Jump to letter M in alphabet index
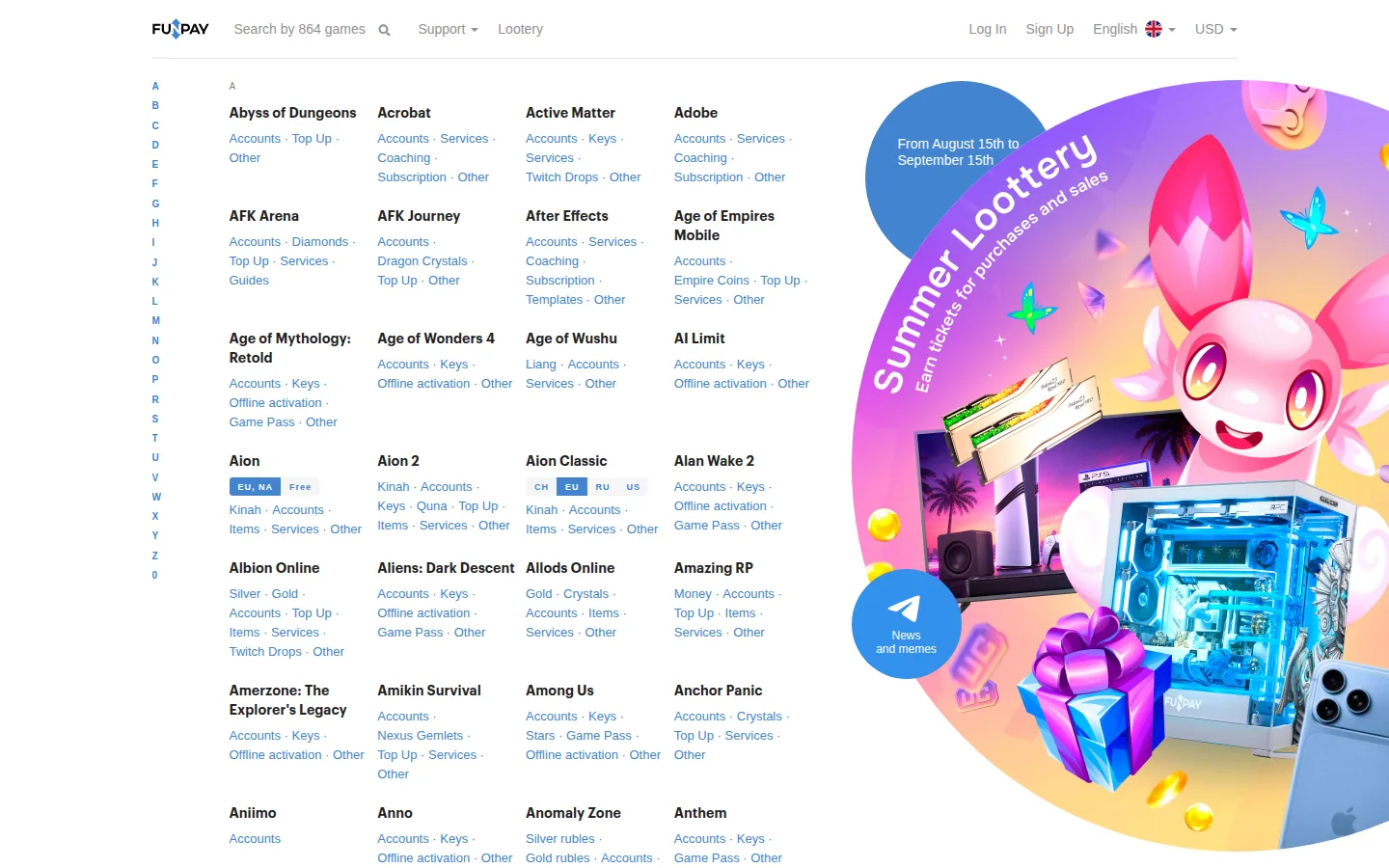1389x868 pixels. (155, 320)
